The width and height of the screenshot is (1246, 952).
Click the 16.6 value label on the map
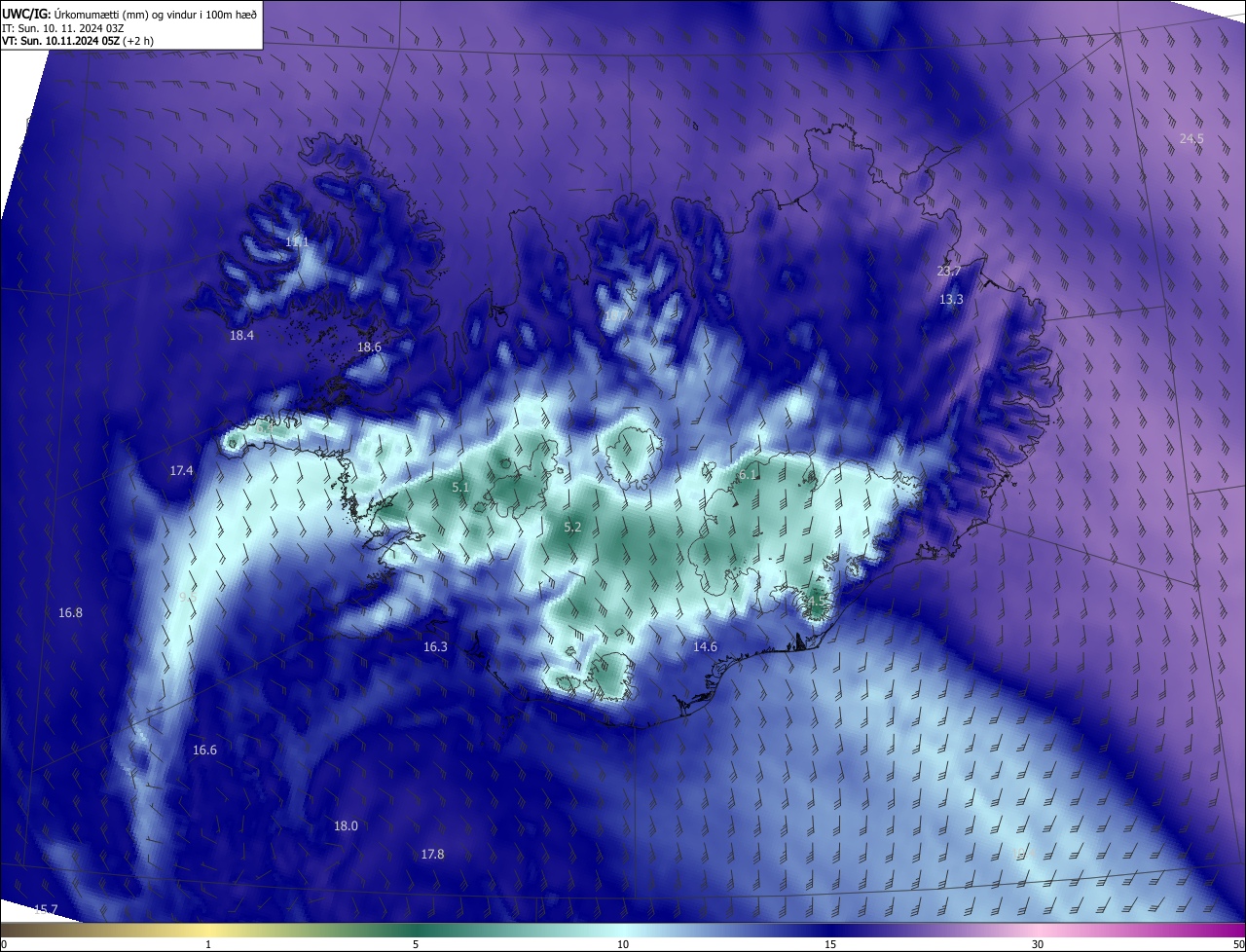pyautogui.click(x=204, y=751)
